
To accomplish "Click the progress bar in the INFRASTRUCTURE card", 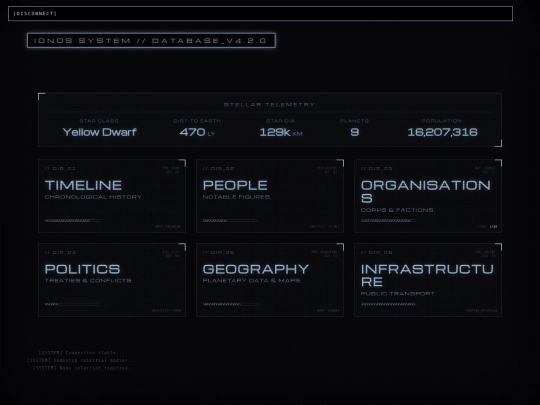I will tap(388, 304).
